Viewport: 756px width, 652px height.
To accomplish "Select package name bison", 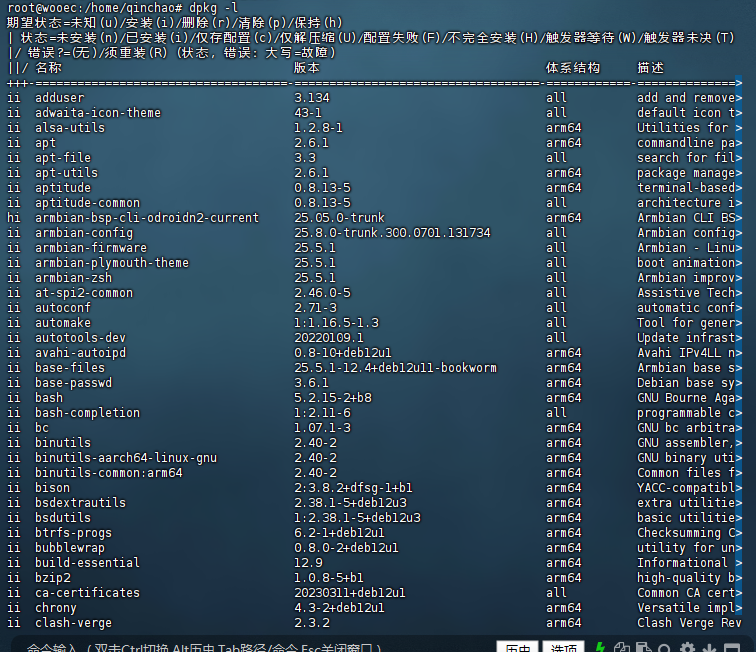I will click(52, 488).
